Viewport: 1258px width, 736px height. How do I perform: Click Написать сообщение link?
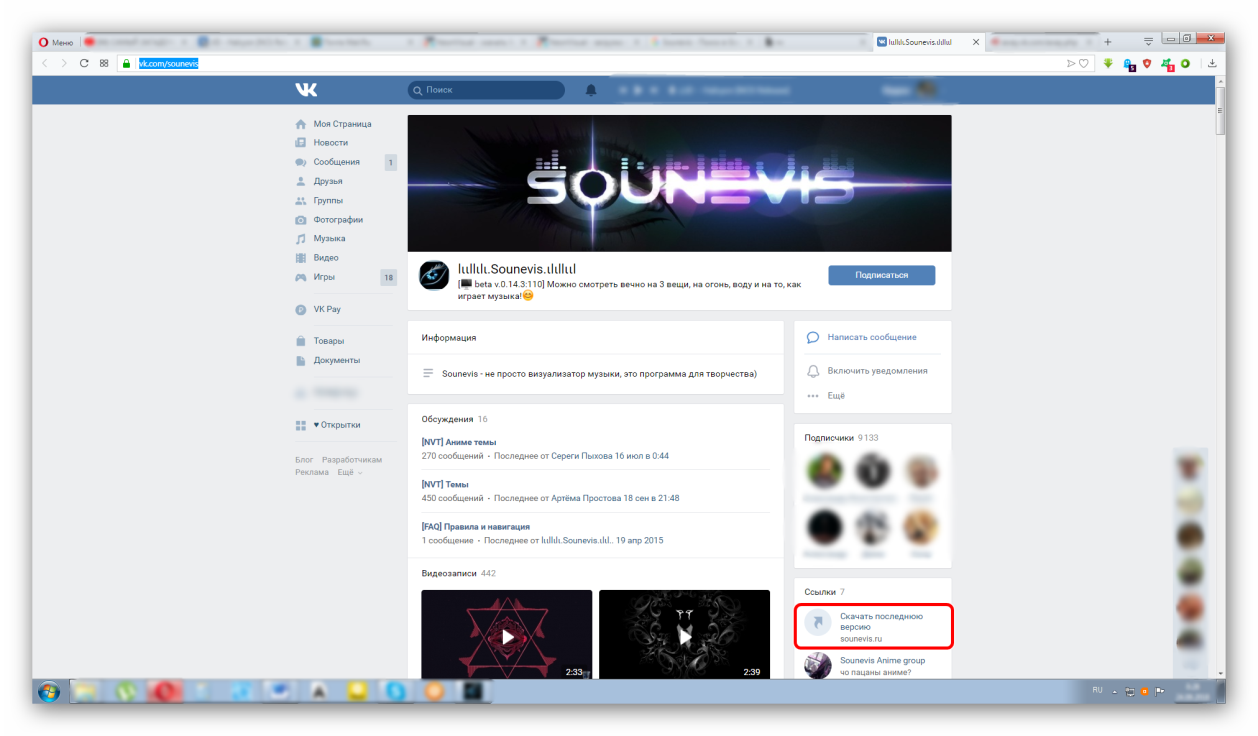point(872,337)
